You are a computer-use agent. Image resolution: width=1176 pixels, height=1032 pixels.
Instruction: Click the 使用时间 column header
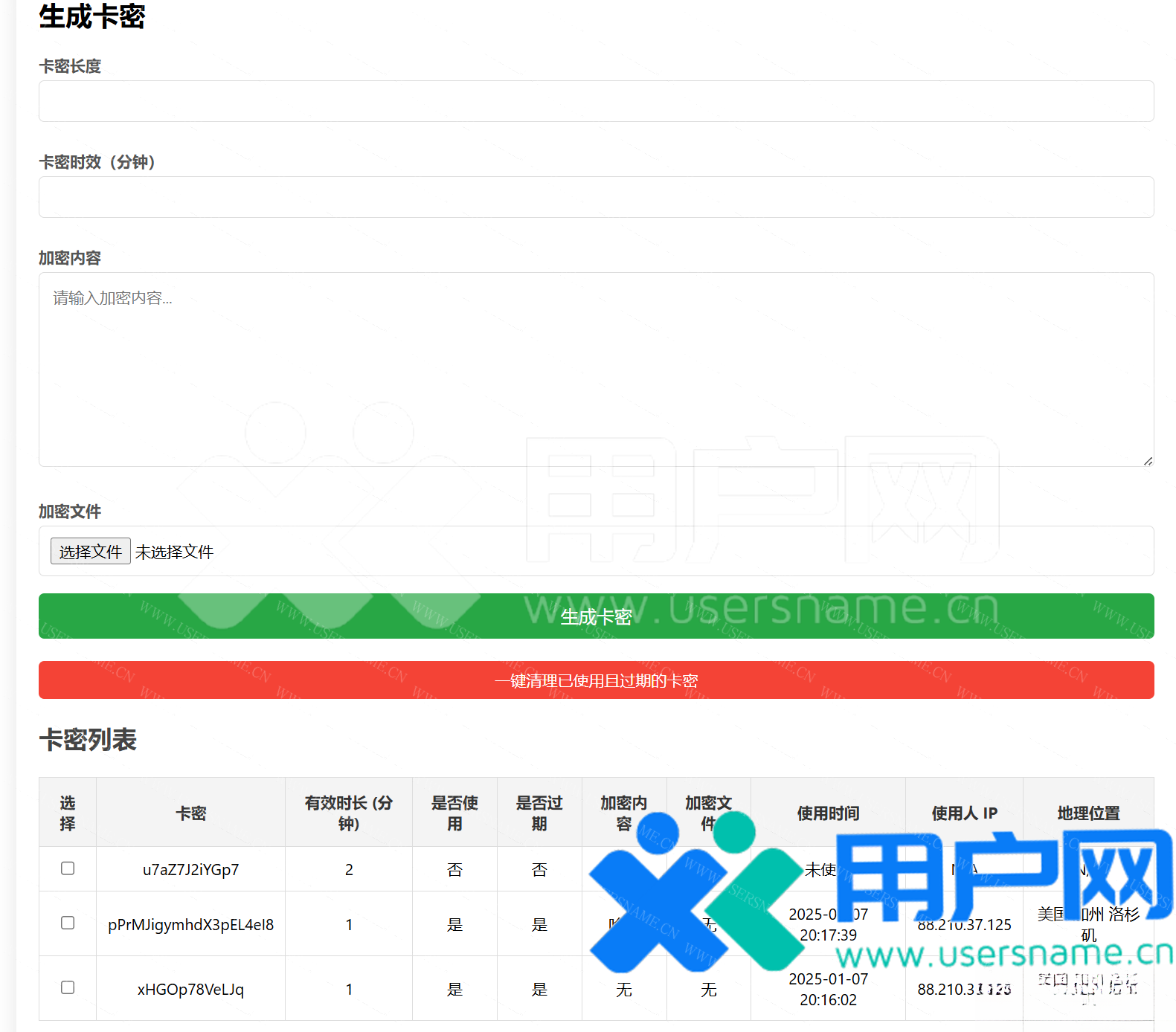(828, 813)
